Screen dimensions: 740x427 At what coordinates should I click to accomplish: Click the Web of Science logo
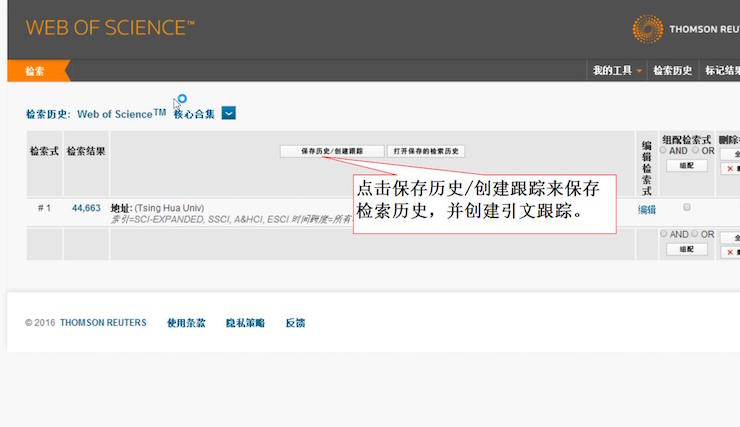(x=109, y=27)
